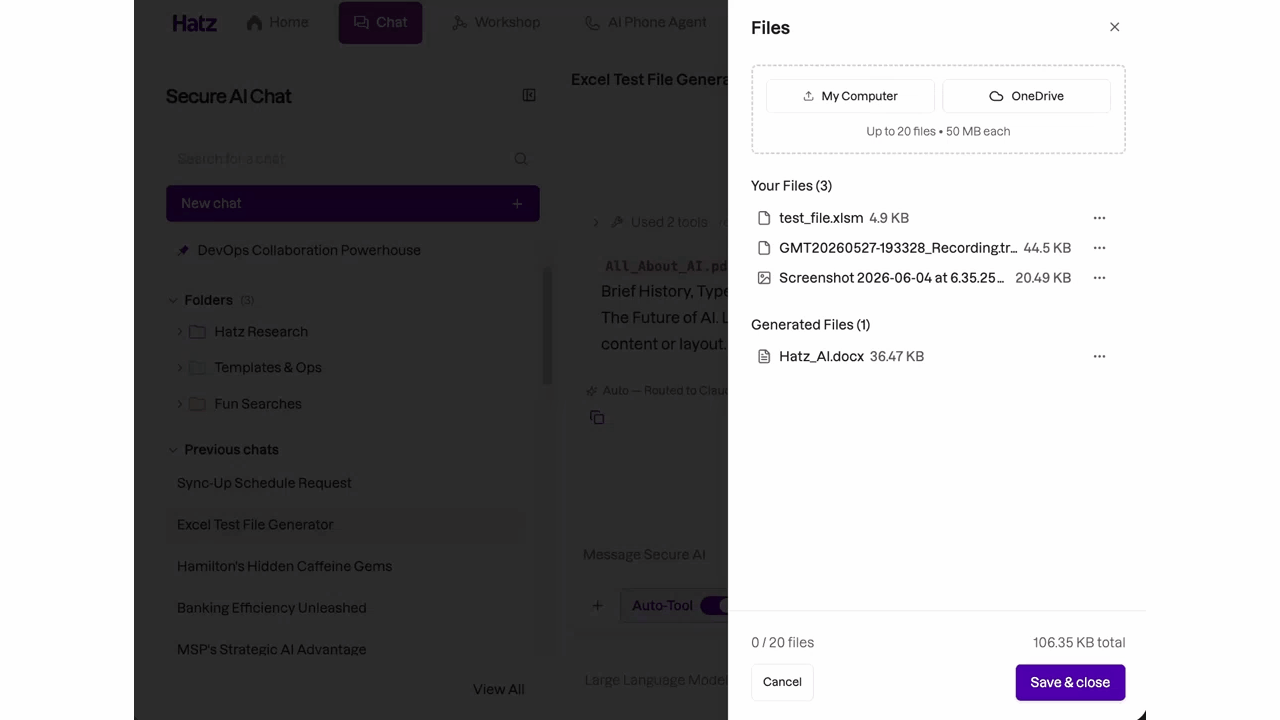Expand the Used 2 tools disclosure
The width and height of the screenshot is (1280, 720).
[596, 222]
